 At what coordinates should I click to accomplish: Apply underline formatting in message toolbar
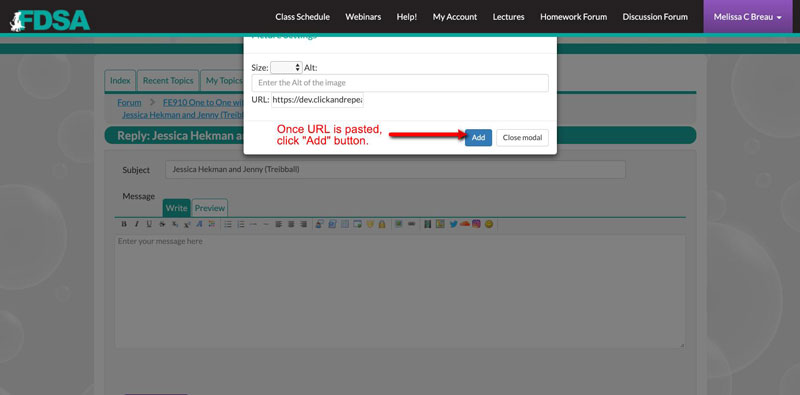(149, 224)
